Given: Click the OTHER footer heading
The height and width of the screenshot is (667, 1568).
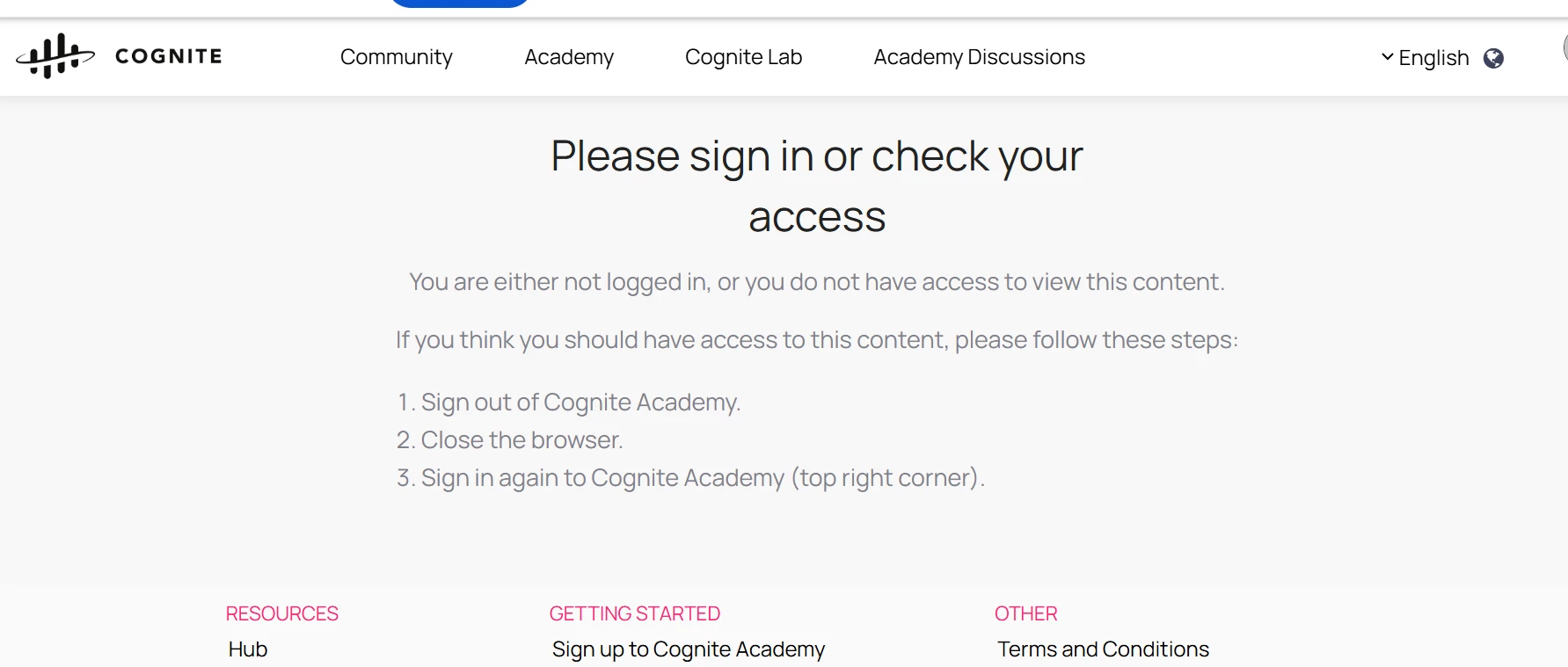Looking at the screenshot, I should tap(1025, 613).
